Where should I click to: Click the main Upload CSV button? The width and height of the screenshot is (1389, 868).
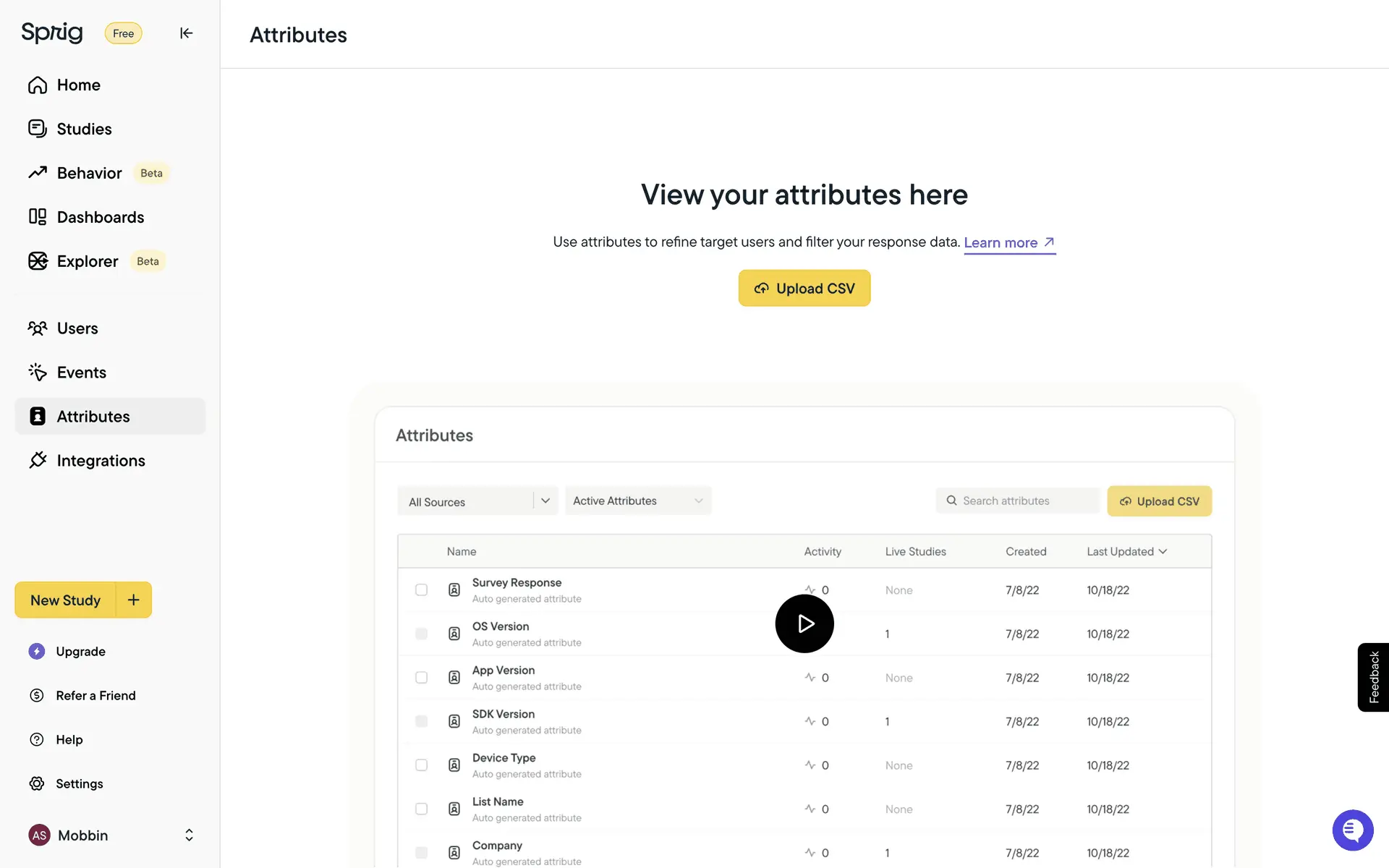(x=804, y=288)
